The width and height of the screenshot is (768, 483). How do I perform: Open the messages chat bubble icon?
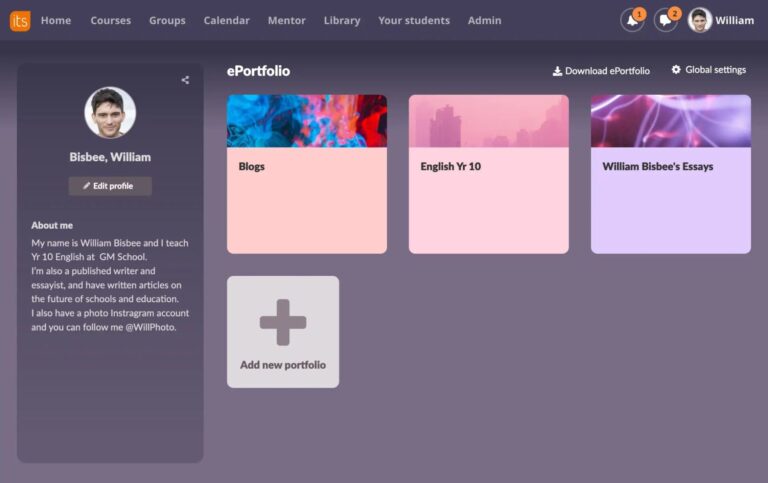665,21
